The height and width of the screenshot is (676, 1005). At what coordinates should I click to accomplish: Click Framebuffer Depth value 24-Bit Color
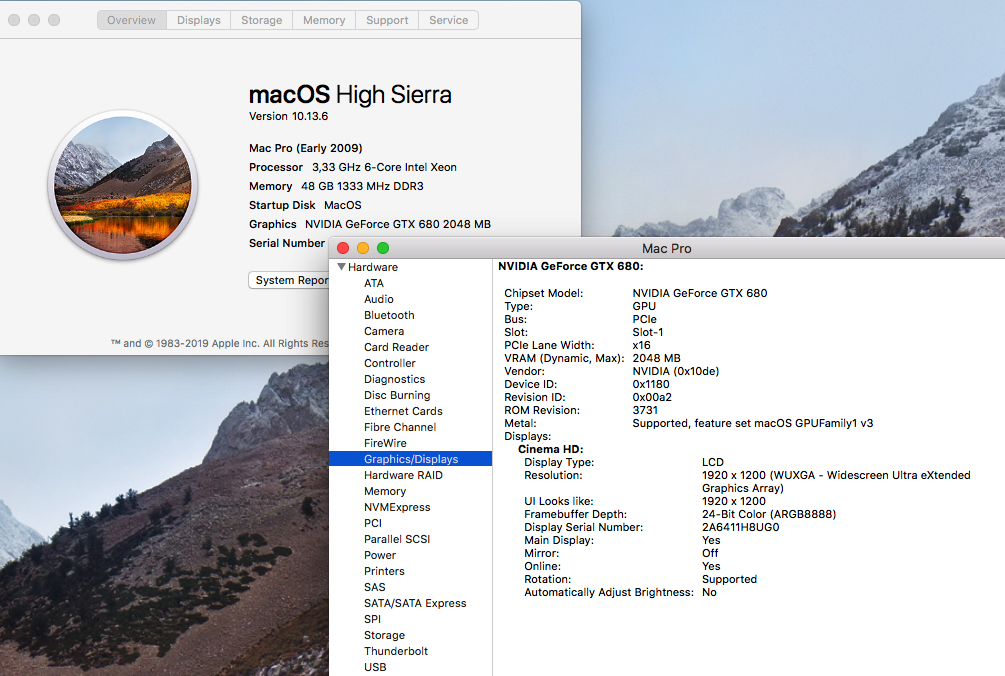[768, 514]
